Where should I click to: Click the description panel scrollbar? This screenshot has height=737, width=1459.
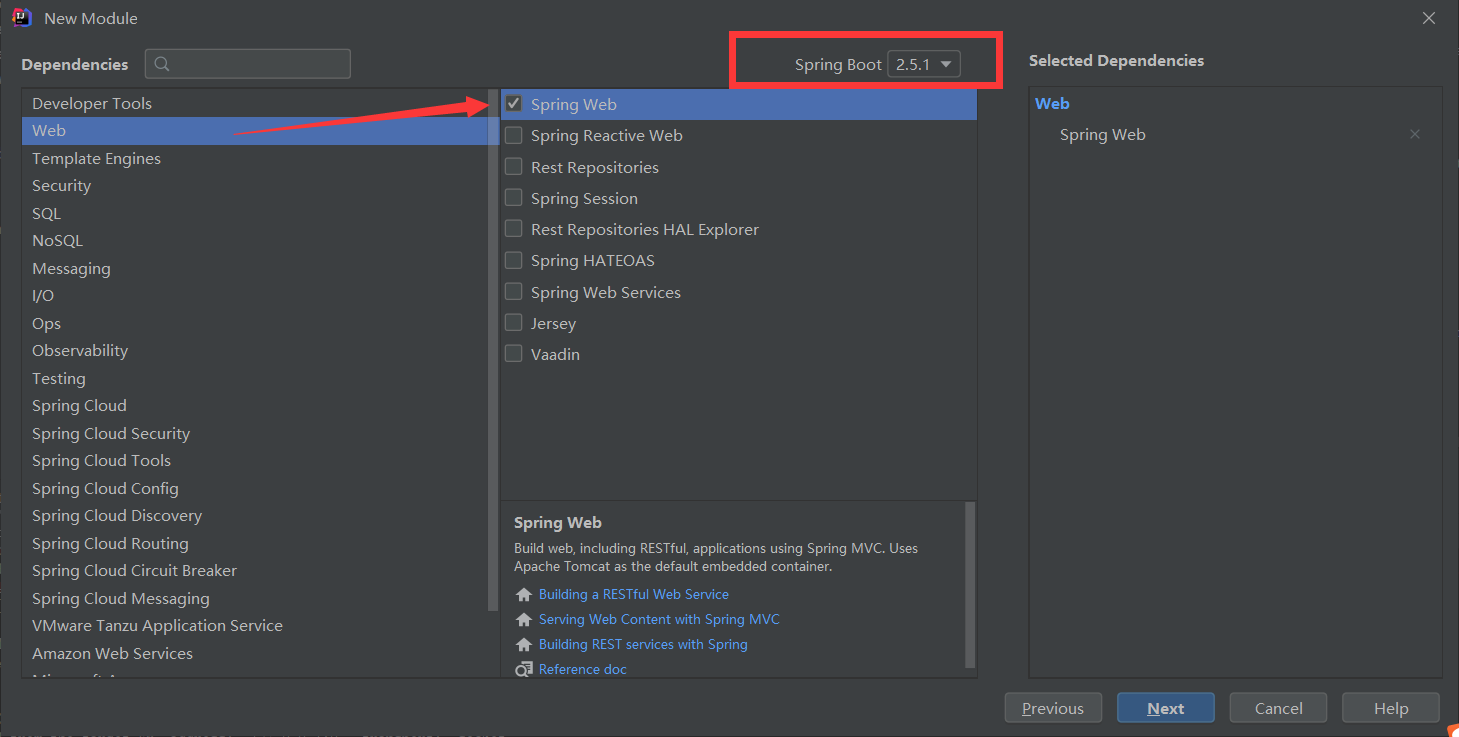point(970,585)
